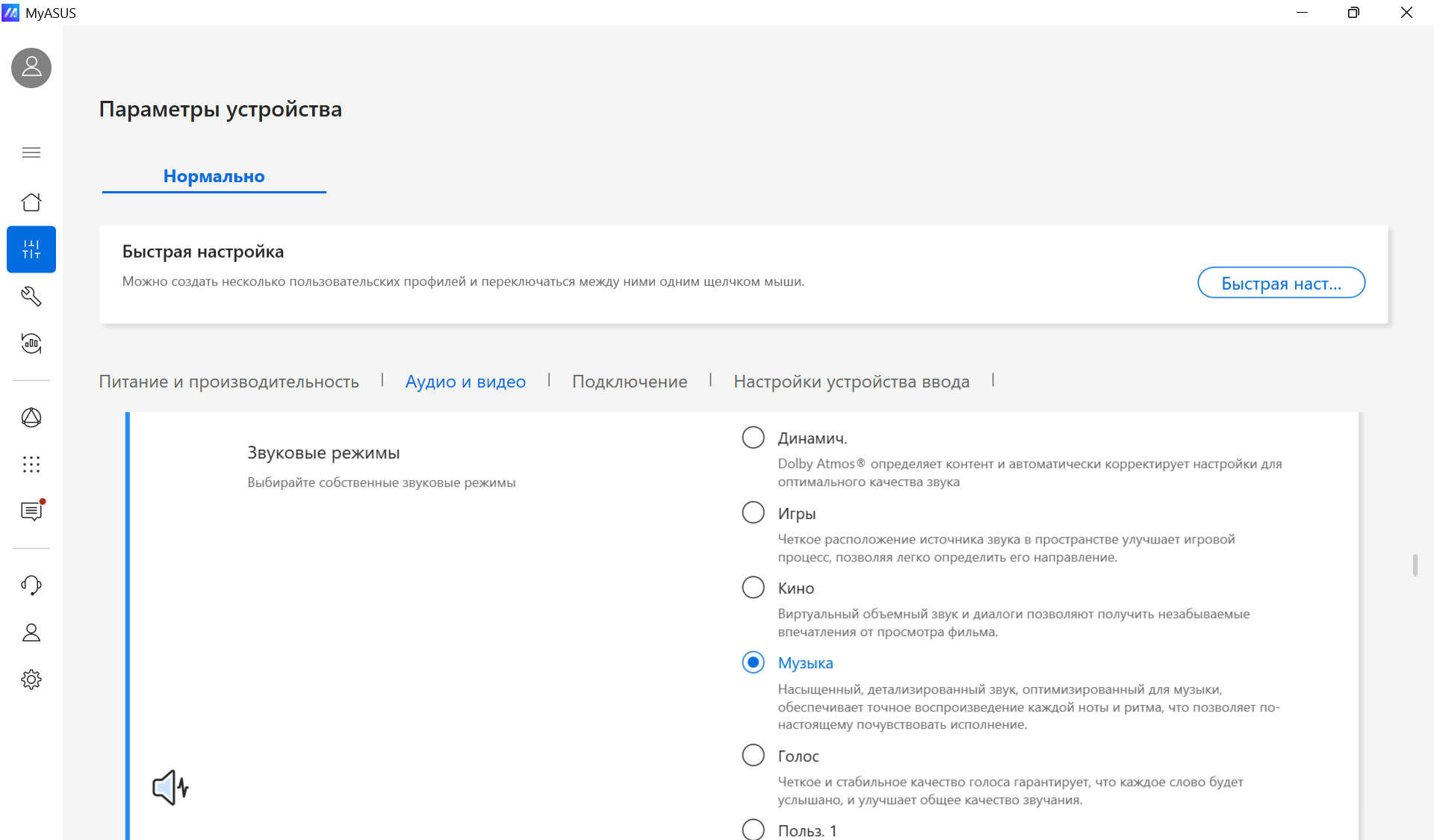Image resolution: width=1434 pixels, height=840 pixels.
Task: Open the user profile avatar
Action: coord(31,68)
